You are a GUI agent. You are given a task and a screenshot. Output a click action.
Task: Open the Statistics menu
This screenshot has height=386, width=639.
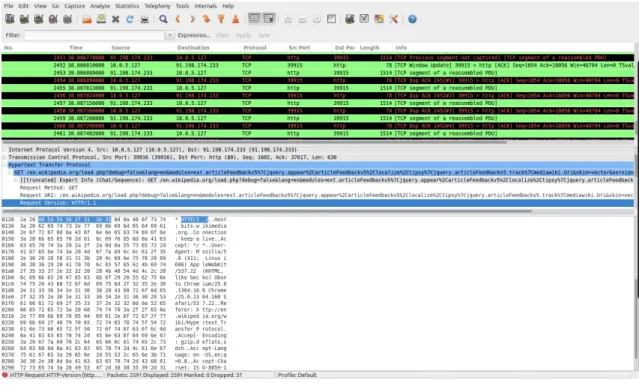127,6
